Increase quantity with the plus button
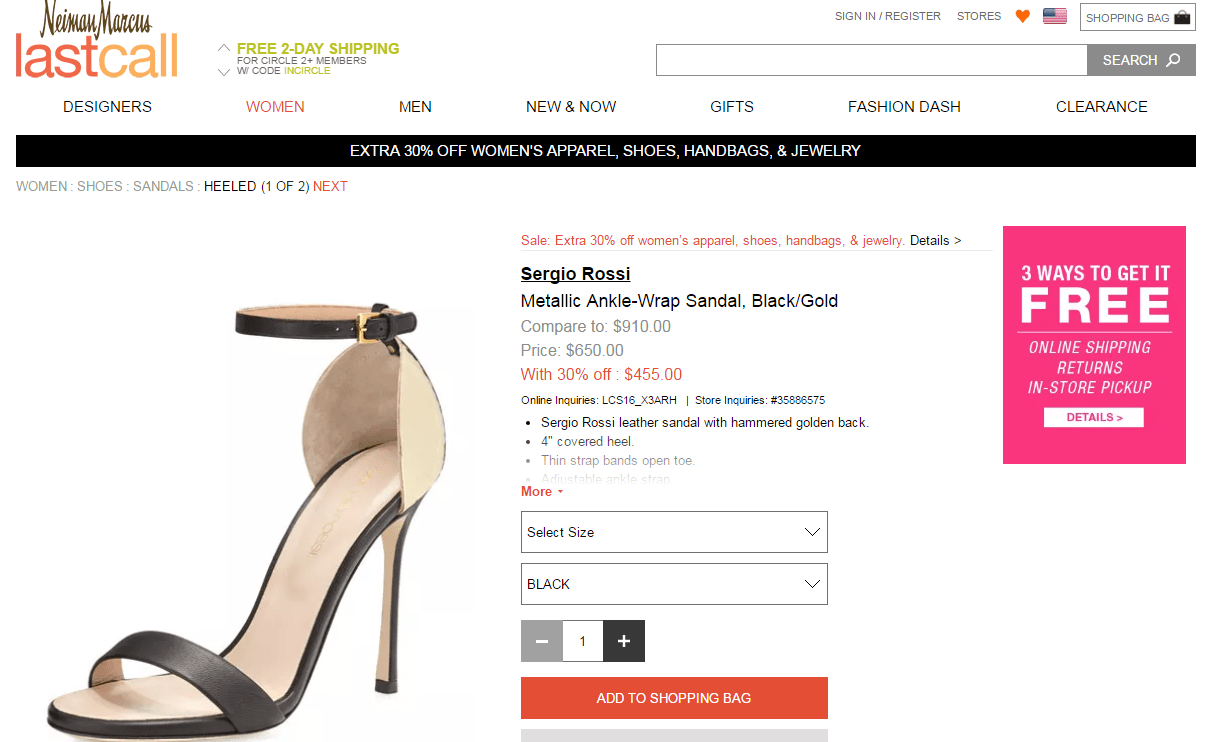The width and height of the screenshot is (1217, 742). pyautogui.click(x=624, y=641)
